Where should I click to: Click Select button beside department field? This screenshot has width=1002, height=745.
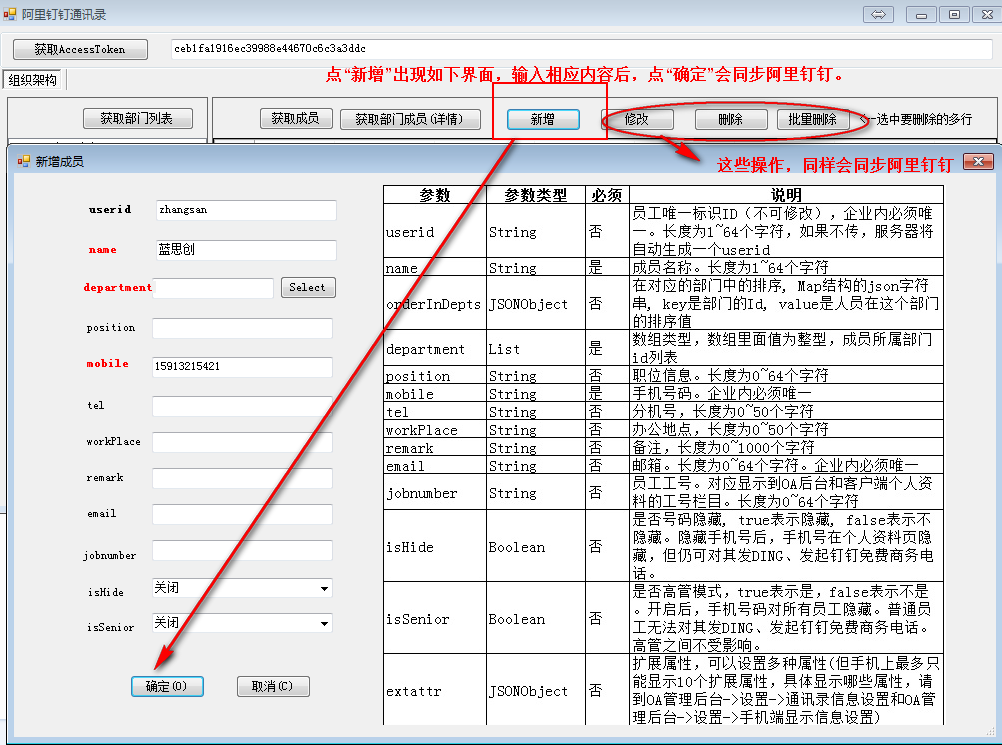tap(307, 288)
